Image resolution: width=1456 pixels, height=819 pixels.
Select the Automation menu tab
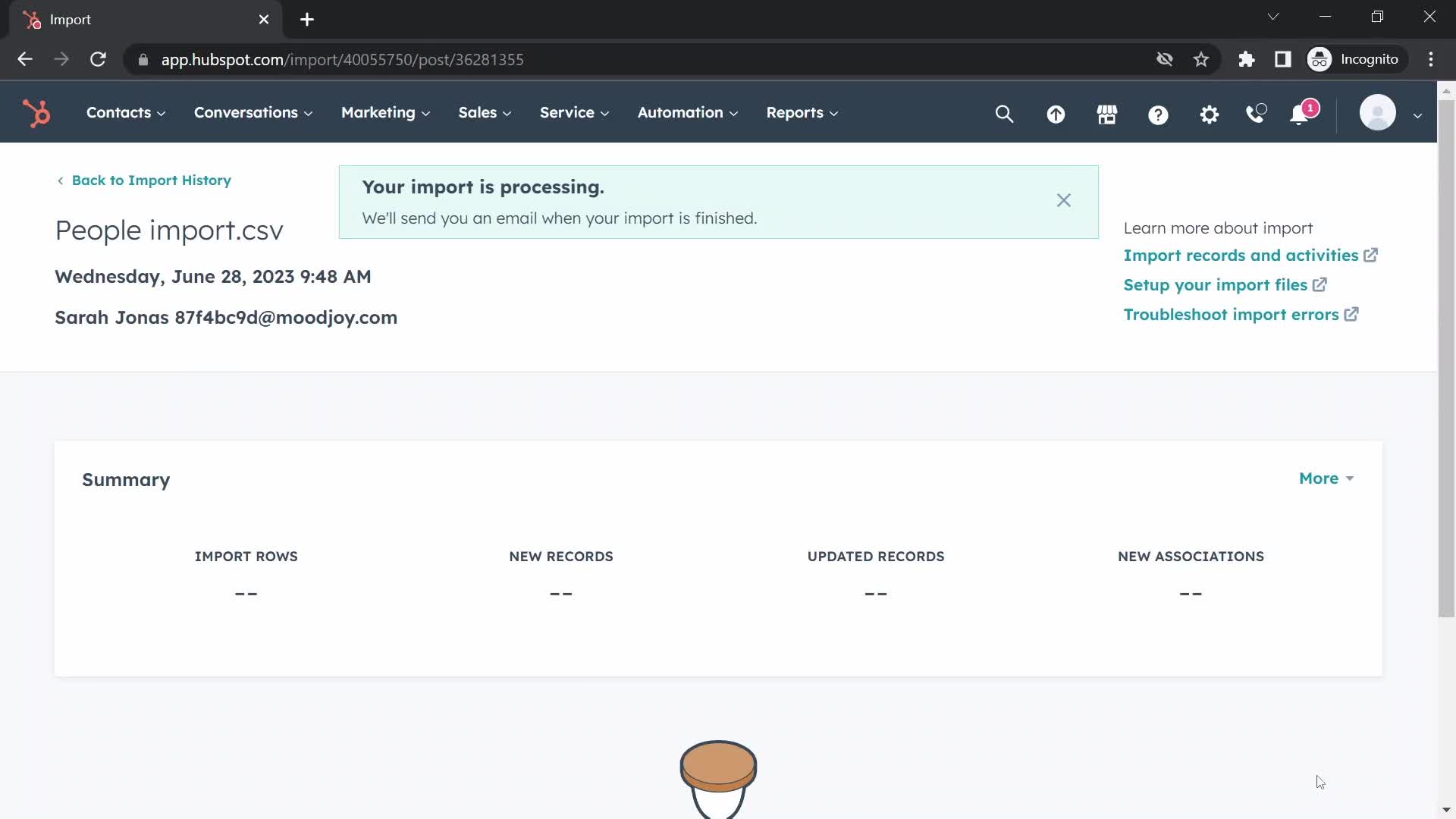(687, 112)
